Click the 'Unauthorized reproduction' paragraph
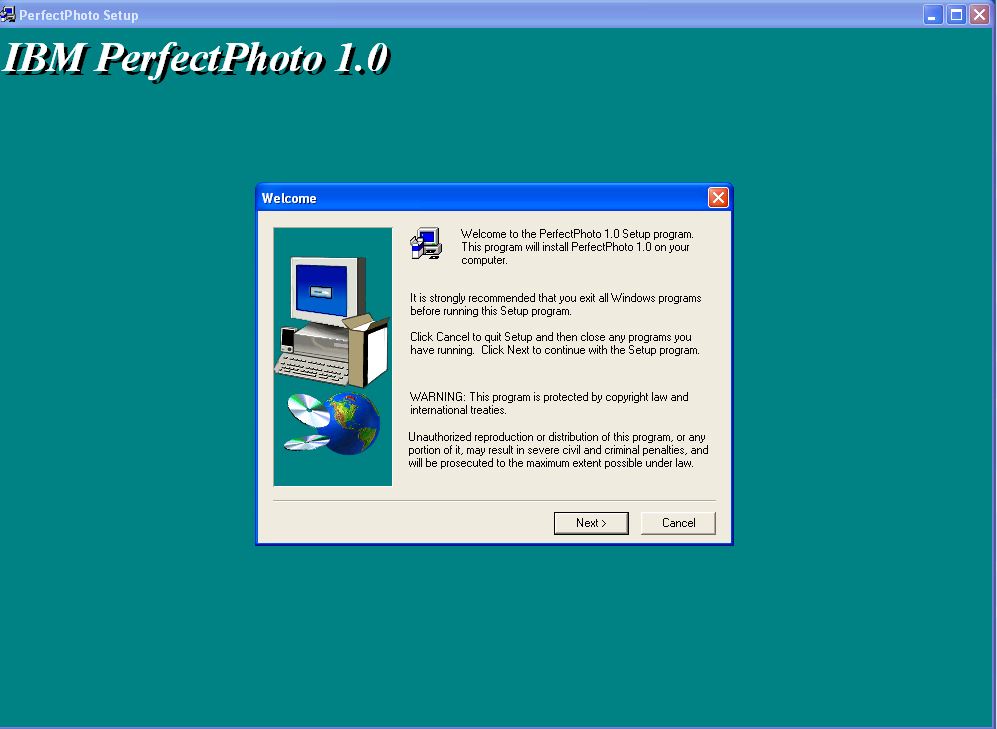The image size is (997, 729). pos(558,450)
